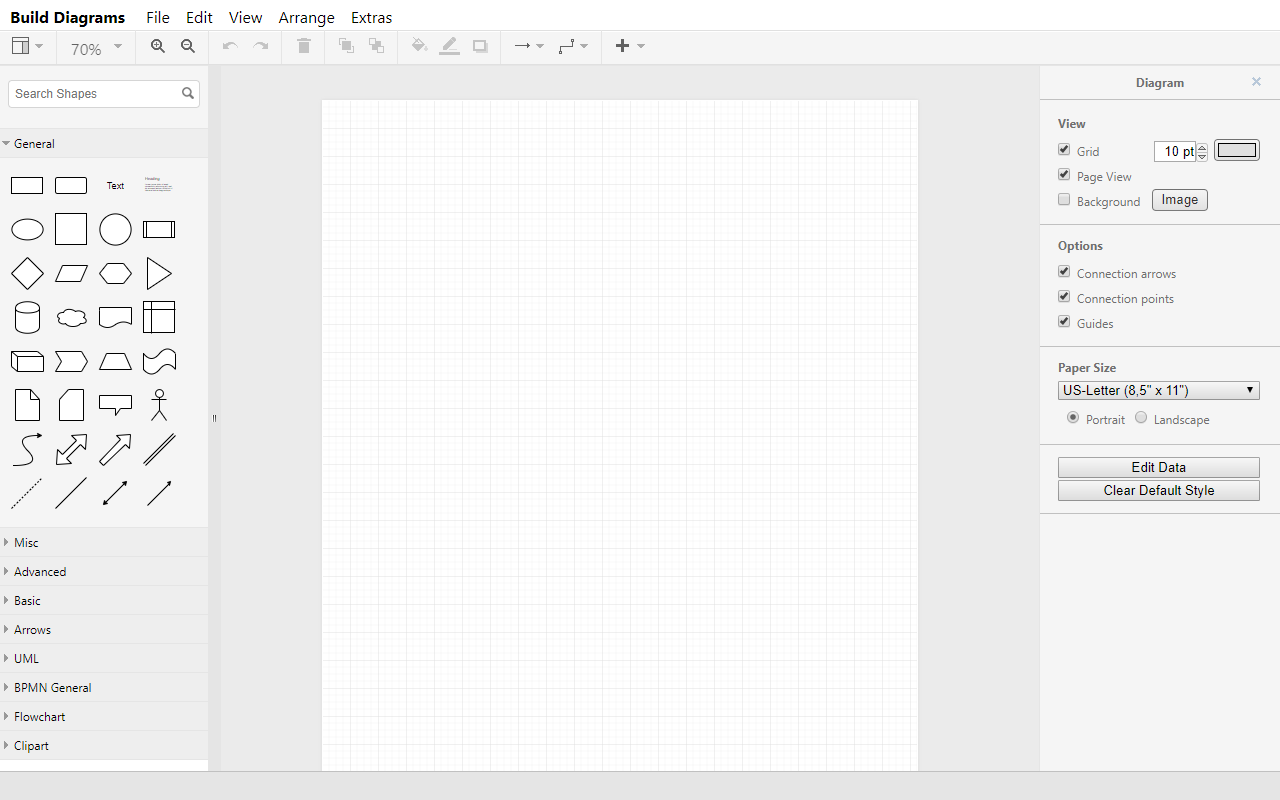Select the Diamond shape
This screenshot has height=800, width=1280.
click(27, 274)
